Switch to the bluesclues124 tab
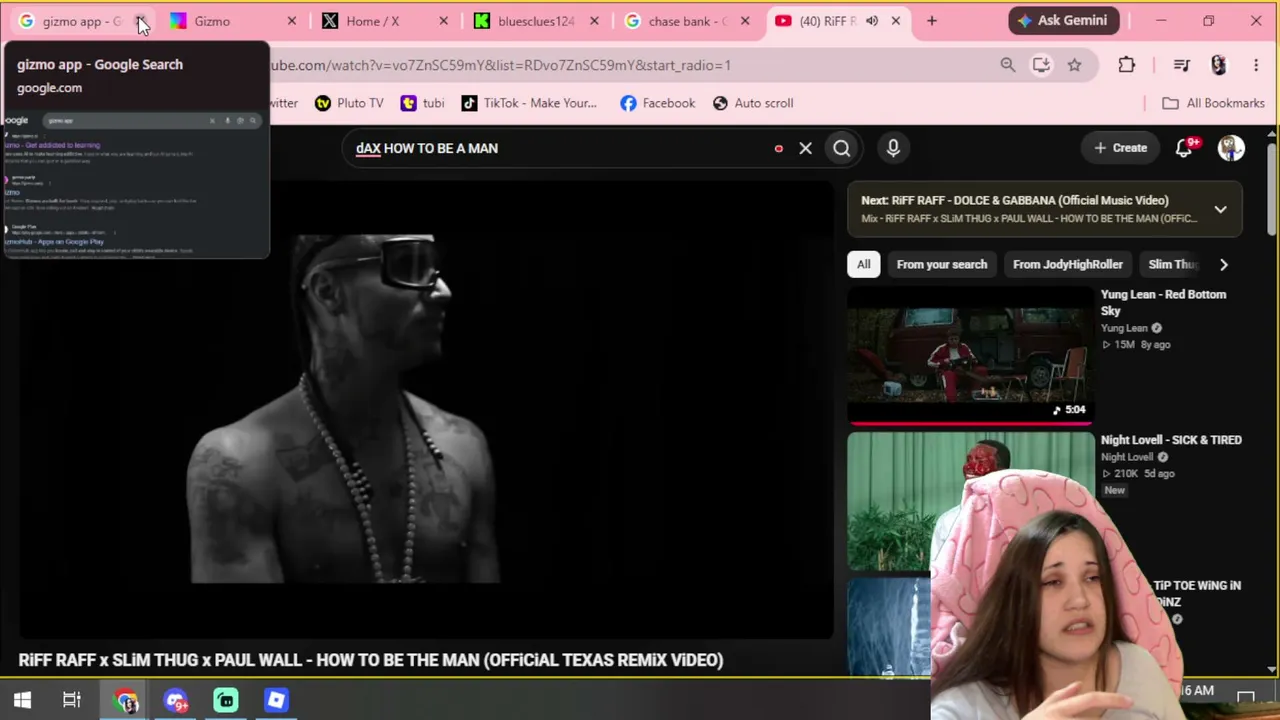Image resolution: width=1280 pixels, height=720 pixels. click(535, 21)
